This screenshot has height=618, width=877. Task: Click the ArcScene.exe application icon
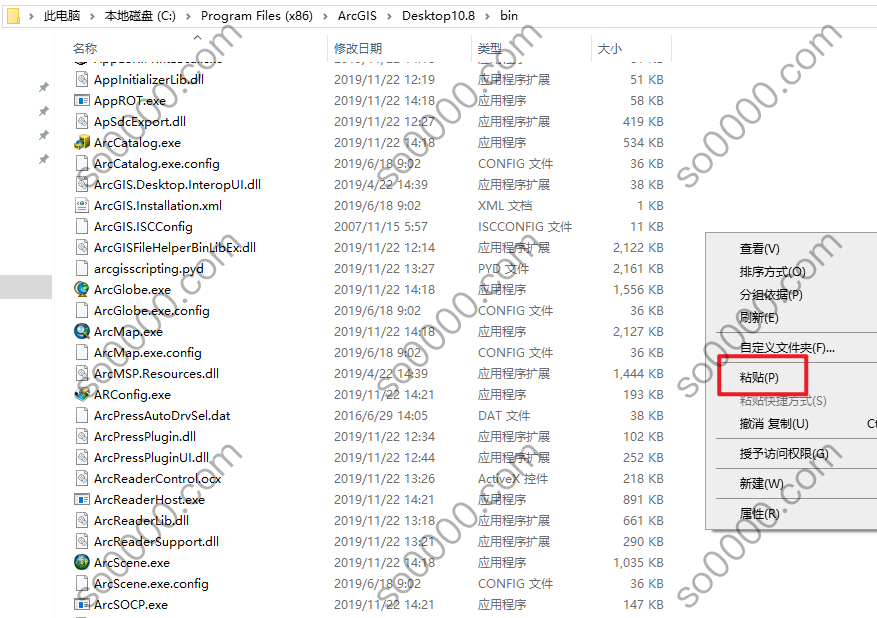(x=82, y=562)
